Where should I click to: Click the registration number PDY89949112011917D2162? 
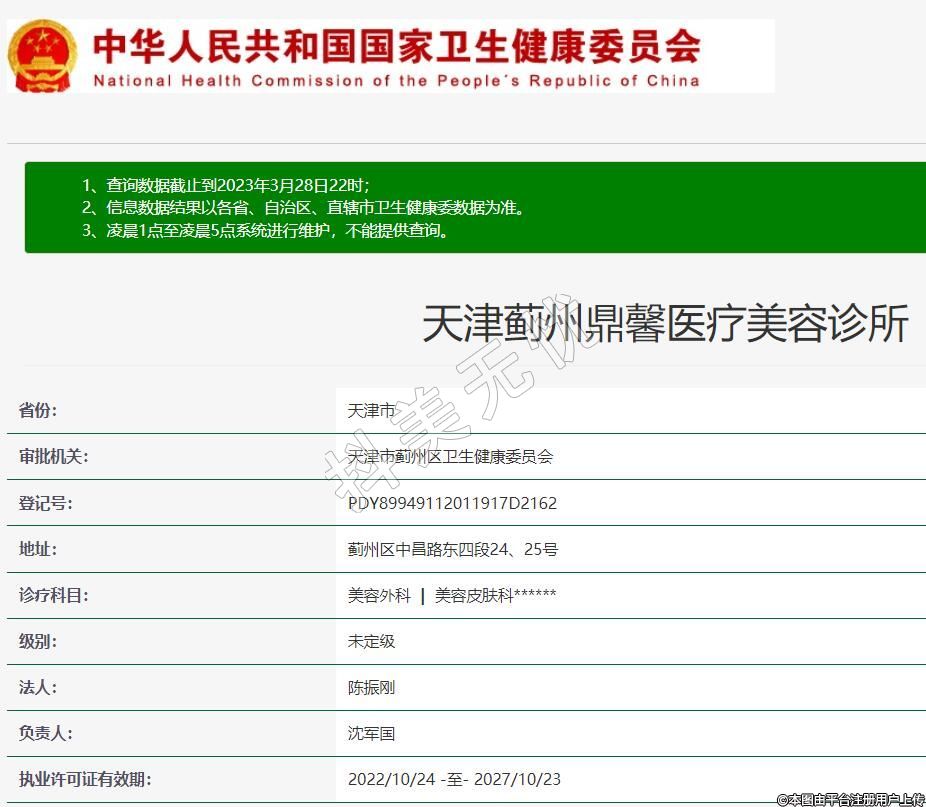tap(452, 503)
